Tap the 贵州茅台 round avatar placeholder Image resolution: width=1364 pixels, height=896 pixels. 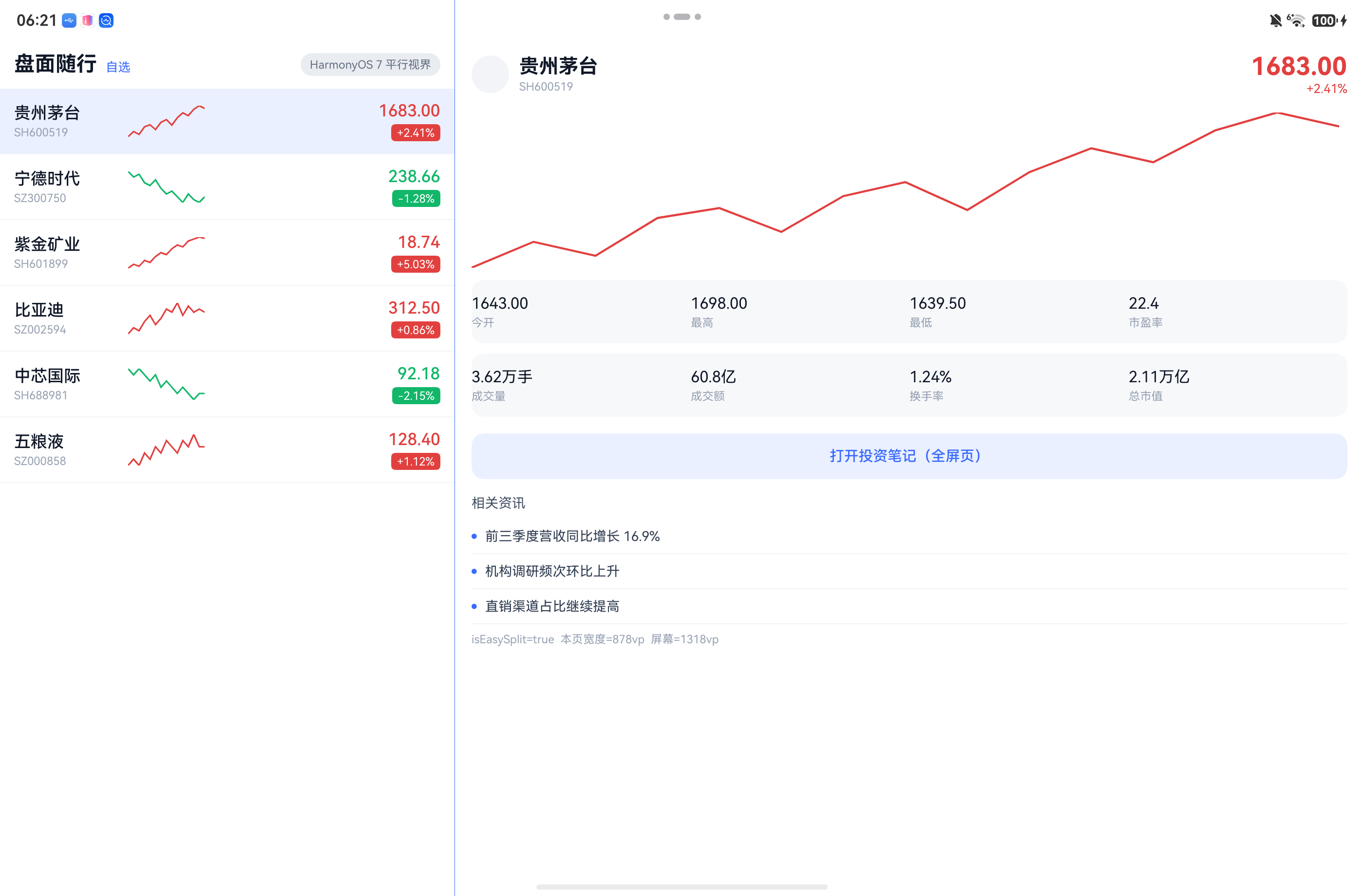click(x=490, y=74)
